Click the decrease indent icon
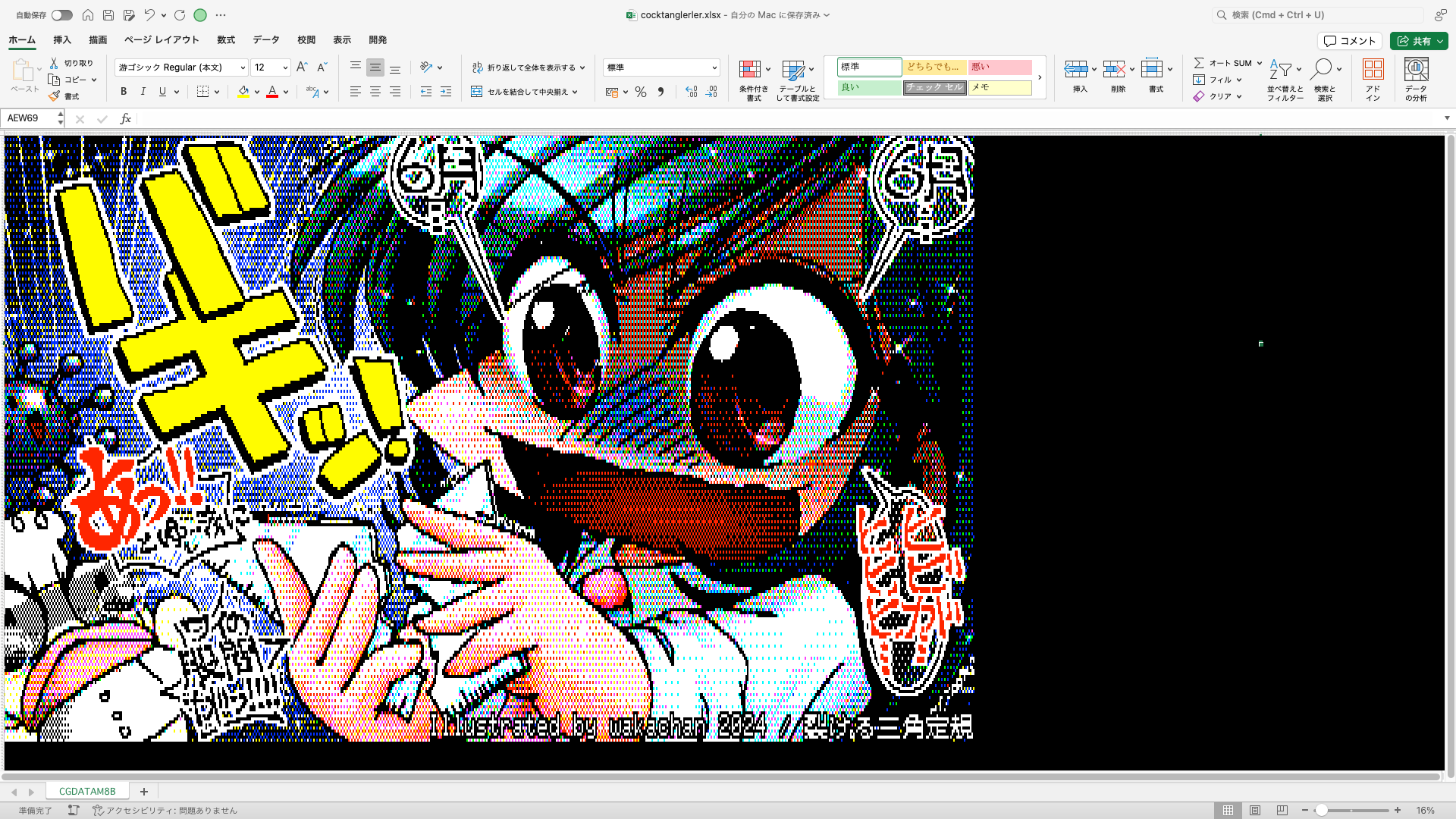This screenshot has height=819, width=1456. [x=426, y=92]
